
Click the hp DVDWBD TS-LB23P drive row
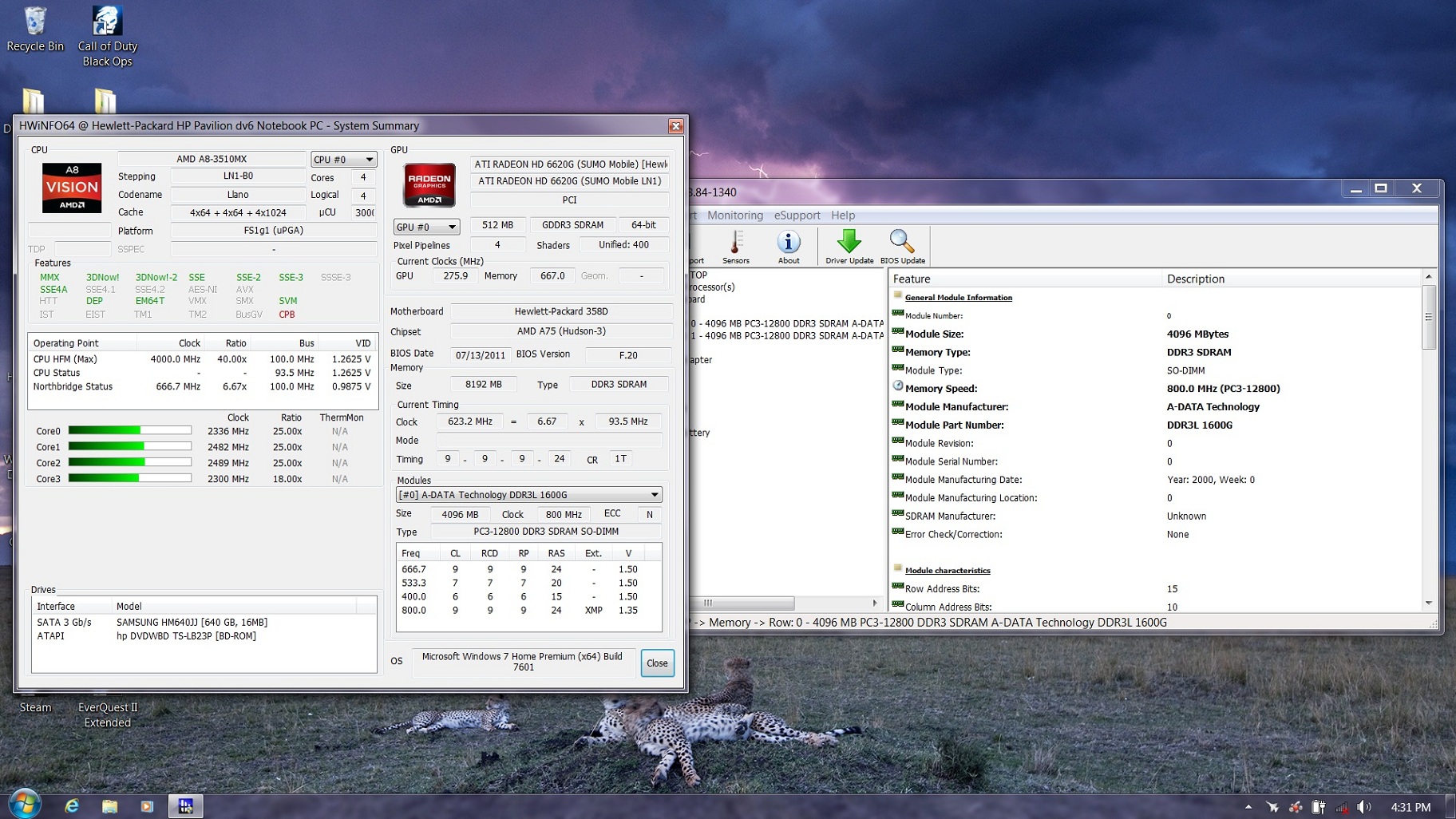point(204,636)
